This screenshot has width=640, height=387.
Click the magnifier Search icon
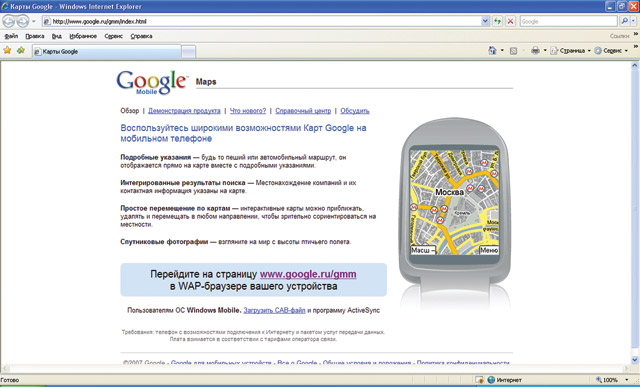coord(624,21)
